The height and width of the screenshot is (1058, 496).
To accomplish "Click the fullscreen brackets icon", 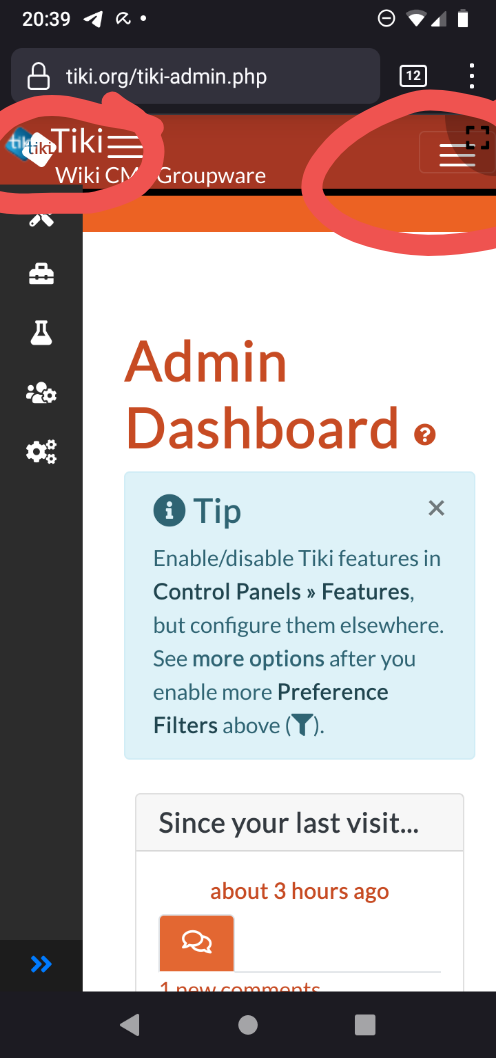I will (x=477, y=138).
